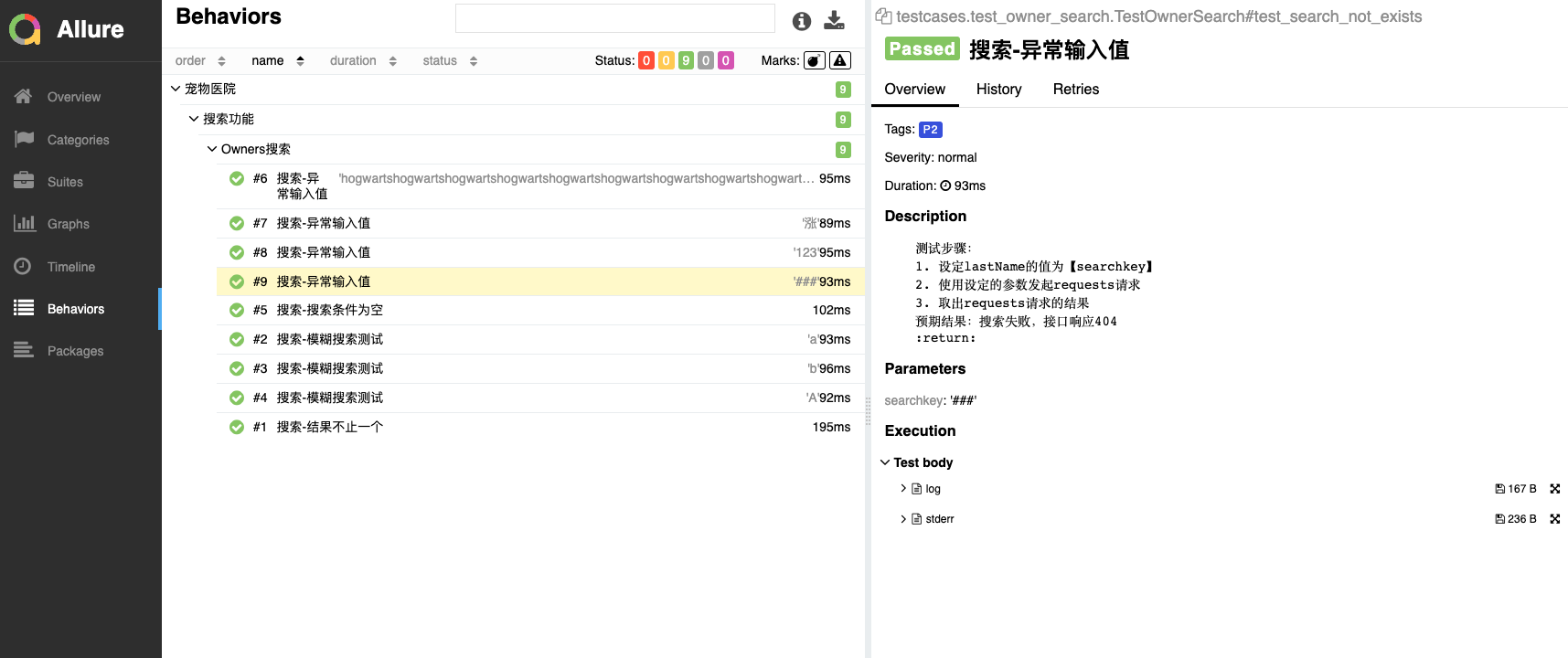Toggle the failed status filter badge
This screenshot has height=658, width=1568.
click(646, 60)
